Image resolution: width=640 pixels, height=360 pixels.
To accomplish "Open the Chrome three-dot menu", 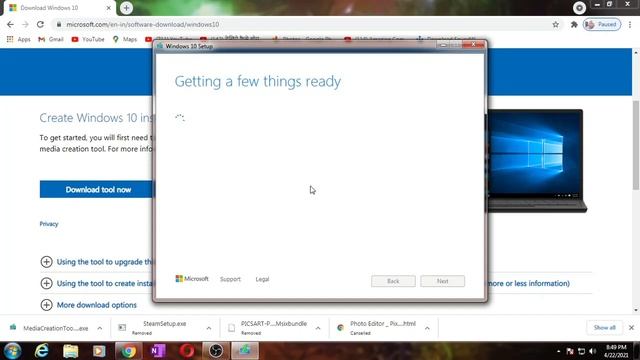I will click(x=630, y=24).
